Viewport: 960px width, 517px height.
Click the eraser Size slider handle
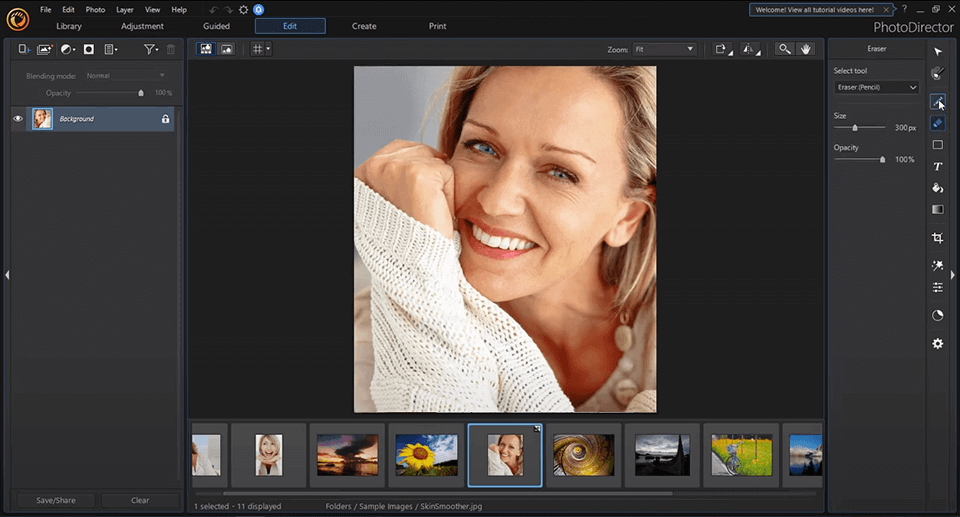point(855,128)
